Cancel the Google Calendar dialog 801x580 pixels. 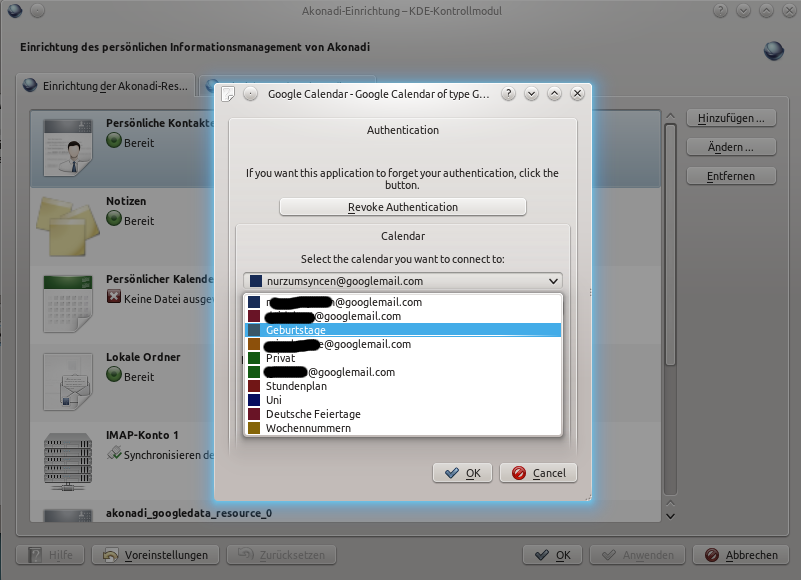coord(538,473)
